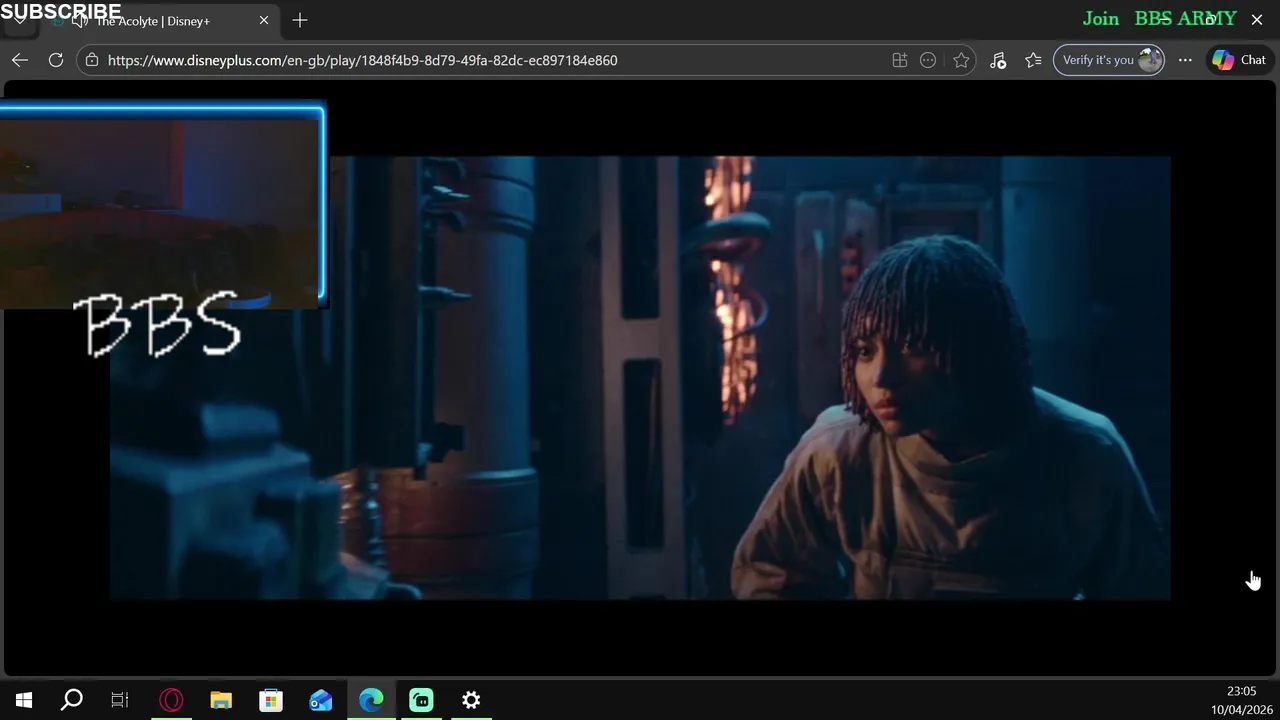Open Outlook from taskbar
1280x720 pixels.
321,700
